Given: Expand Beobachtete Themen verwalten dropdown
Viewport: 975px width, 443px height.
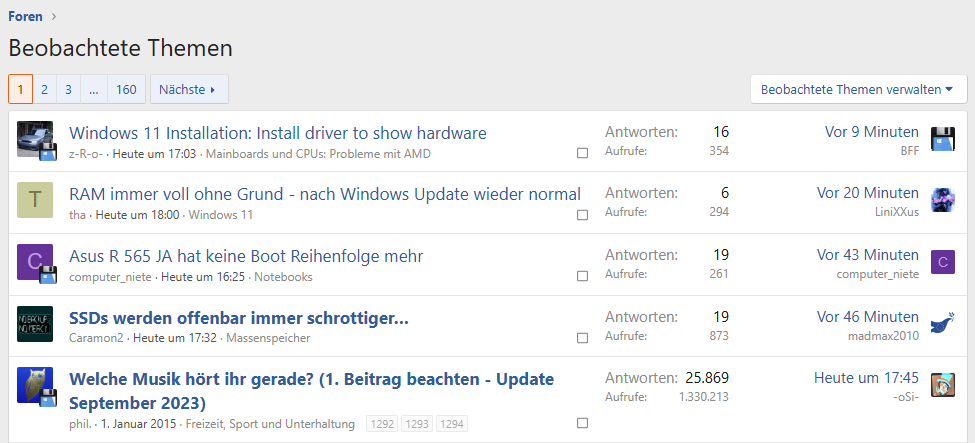Looking at the screenshot, I should tap(859, 90).
